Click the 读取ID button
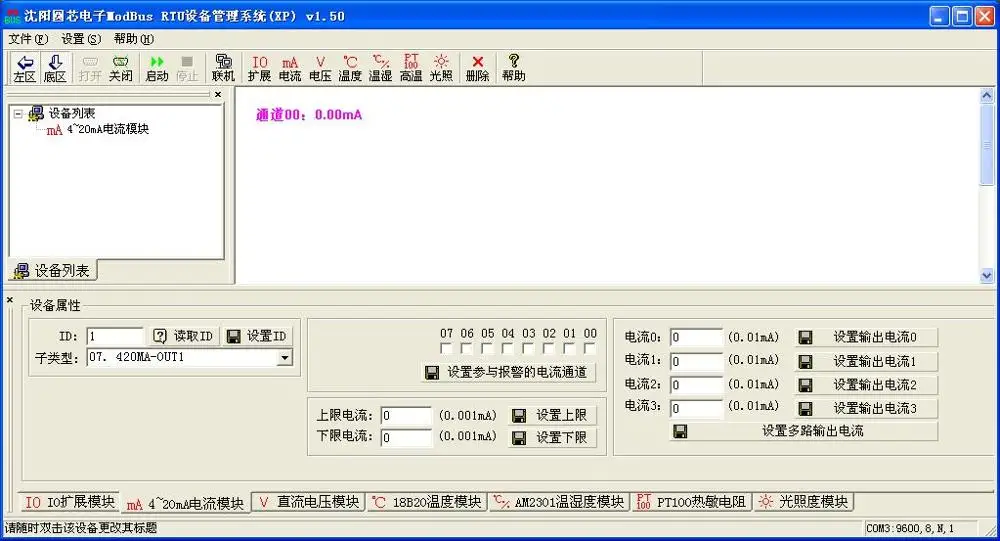Viewport: 1000px width, 541px height. pyautogui.click(x=184, y=336)
